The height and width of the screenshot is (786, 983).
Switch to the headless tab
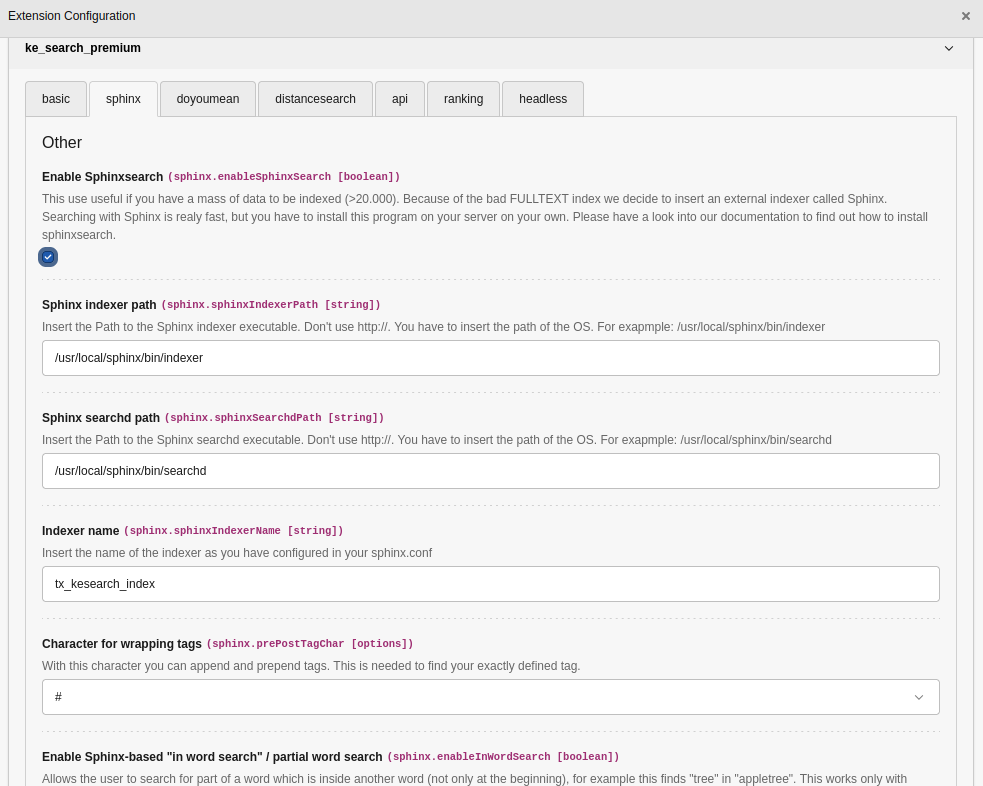click(542, 98)
